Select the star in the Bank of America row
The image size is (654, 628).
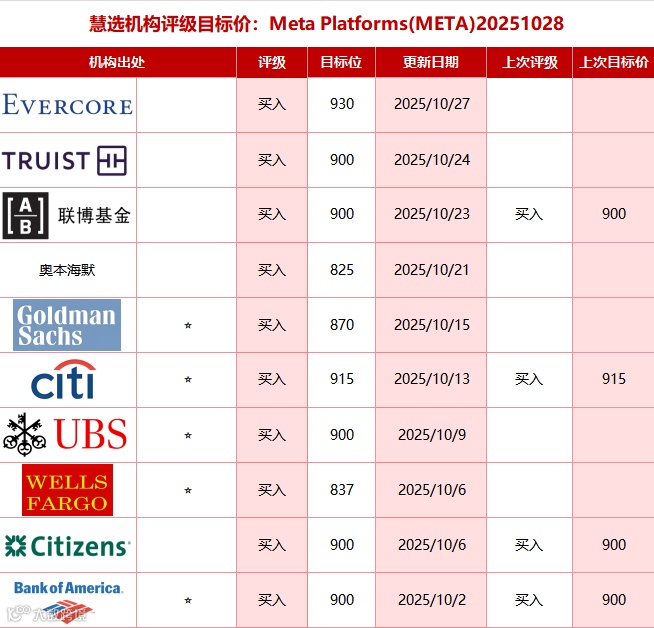[188, 600]
